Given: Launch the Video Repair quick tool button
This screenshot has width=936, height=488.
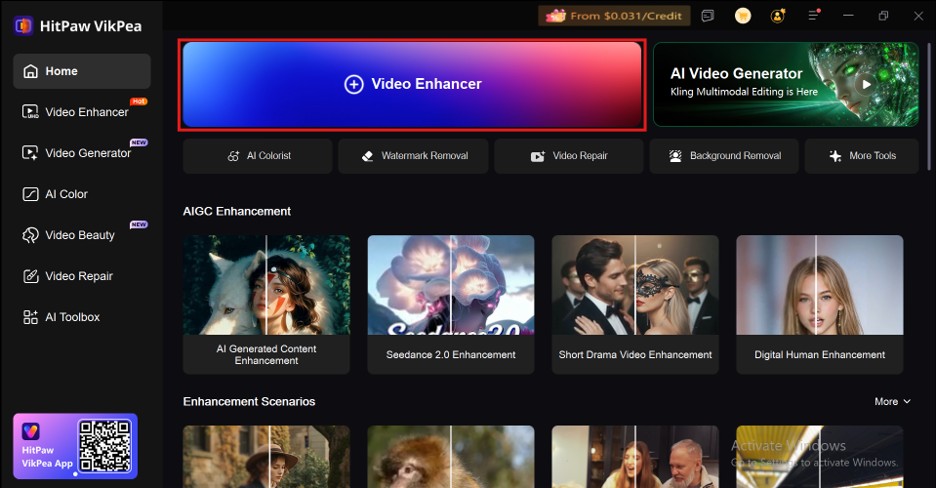Looking at the screenshot, I should click(568, 156).
